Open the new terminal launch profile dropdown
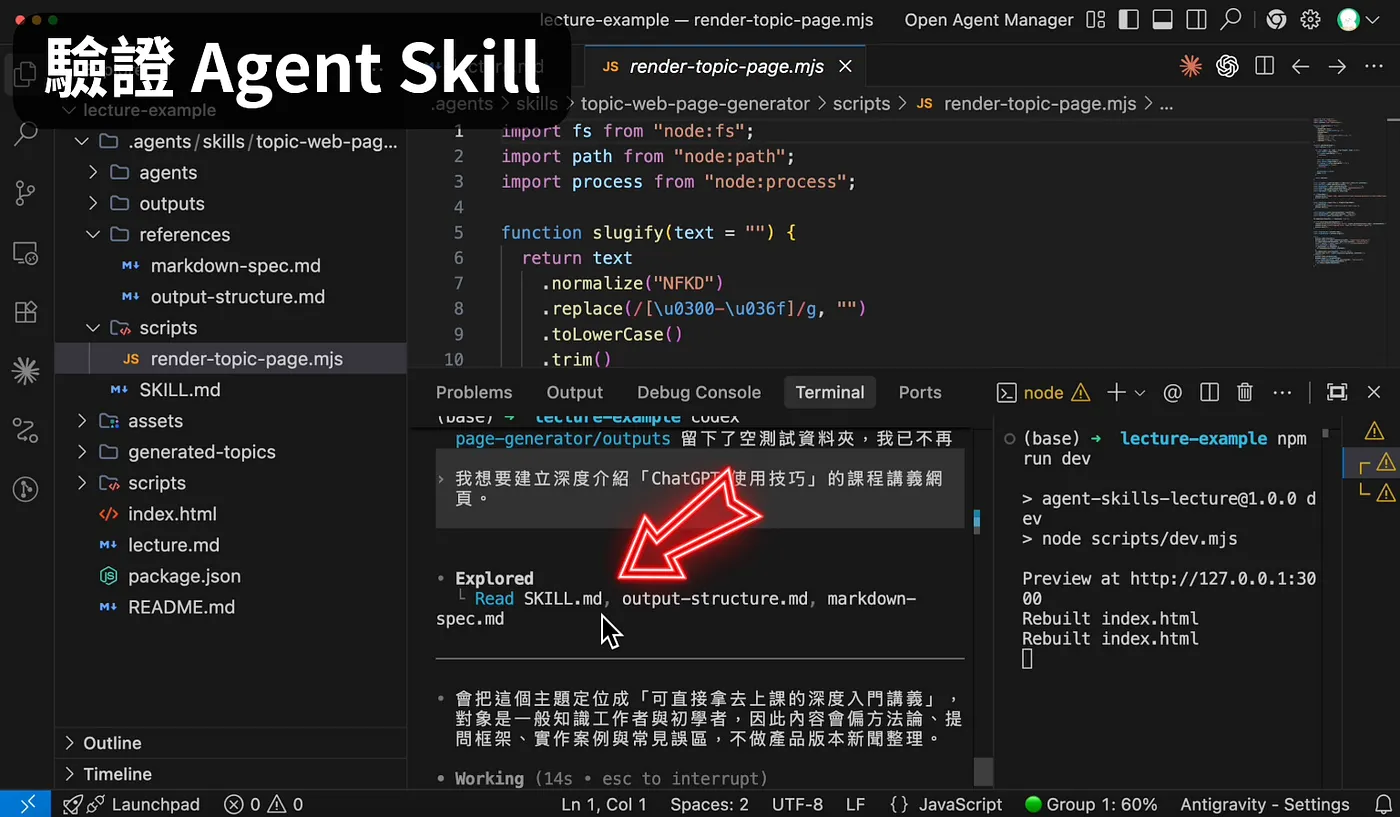Screen dimensions: 1400x817 [1140, 393]
